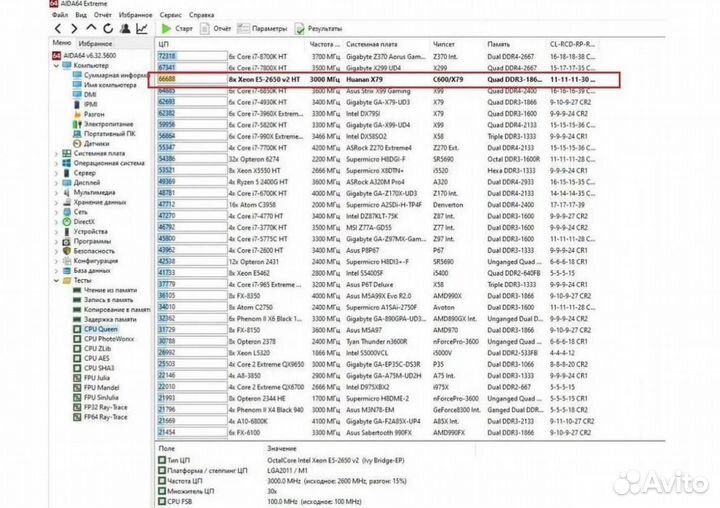This screenshot has width=720, height=508.
Task: Open Отчёт report toolbar button
Action: 216,28
